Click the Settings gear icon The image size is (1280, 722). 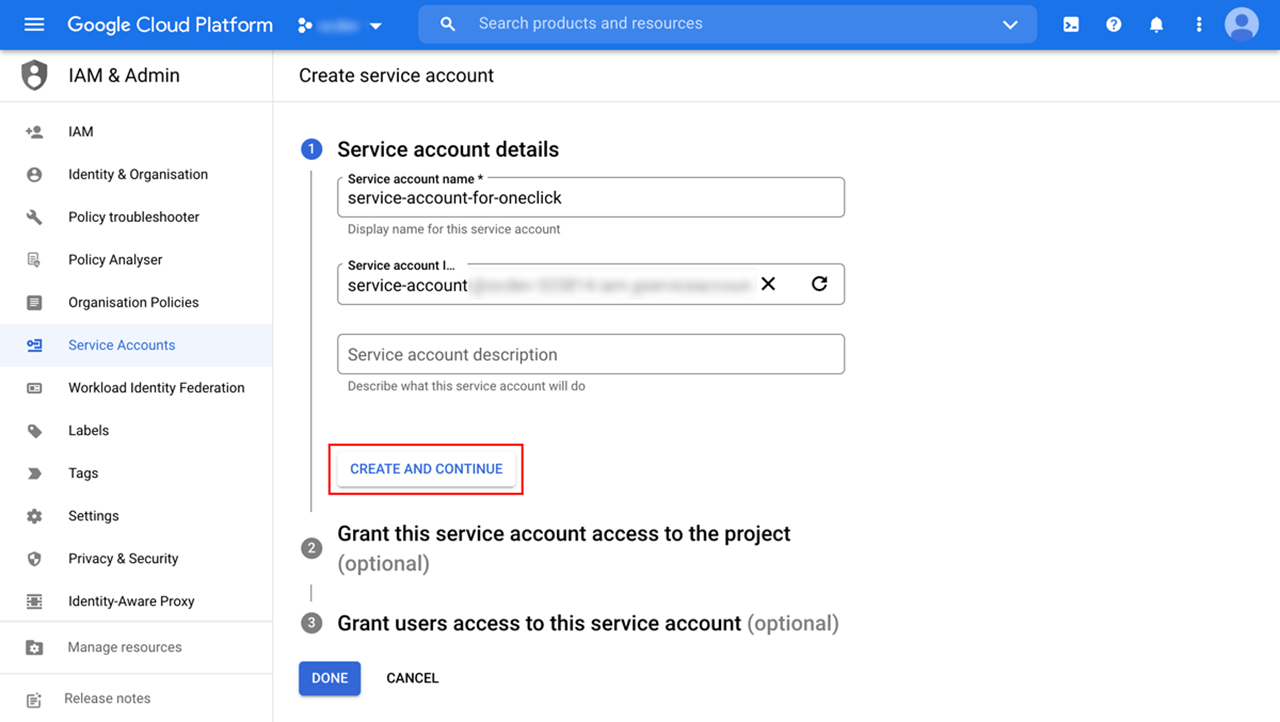34,516
